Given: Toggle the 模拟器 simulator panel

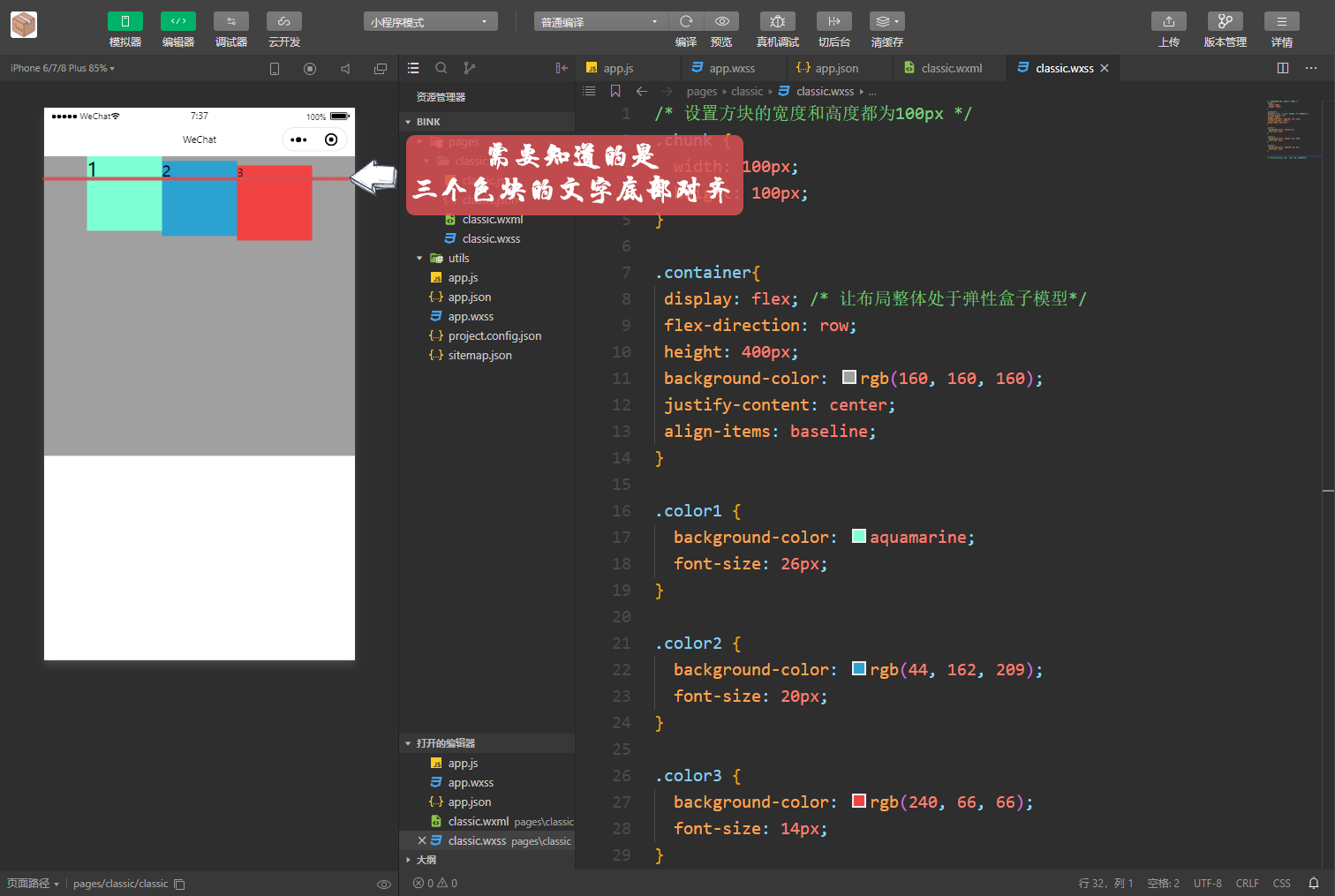Looking at the screenshot, I should (125, 21).
